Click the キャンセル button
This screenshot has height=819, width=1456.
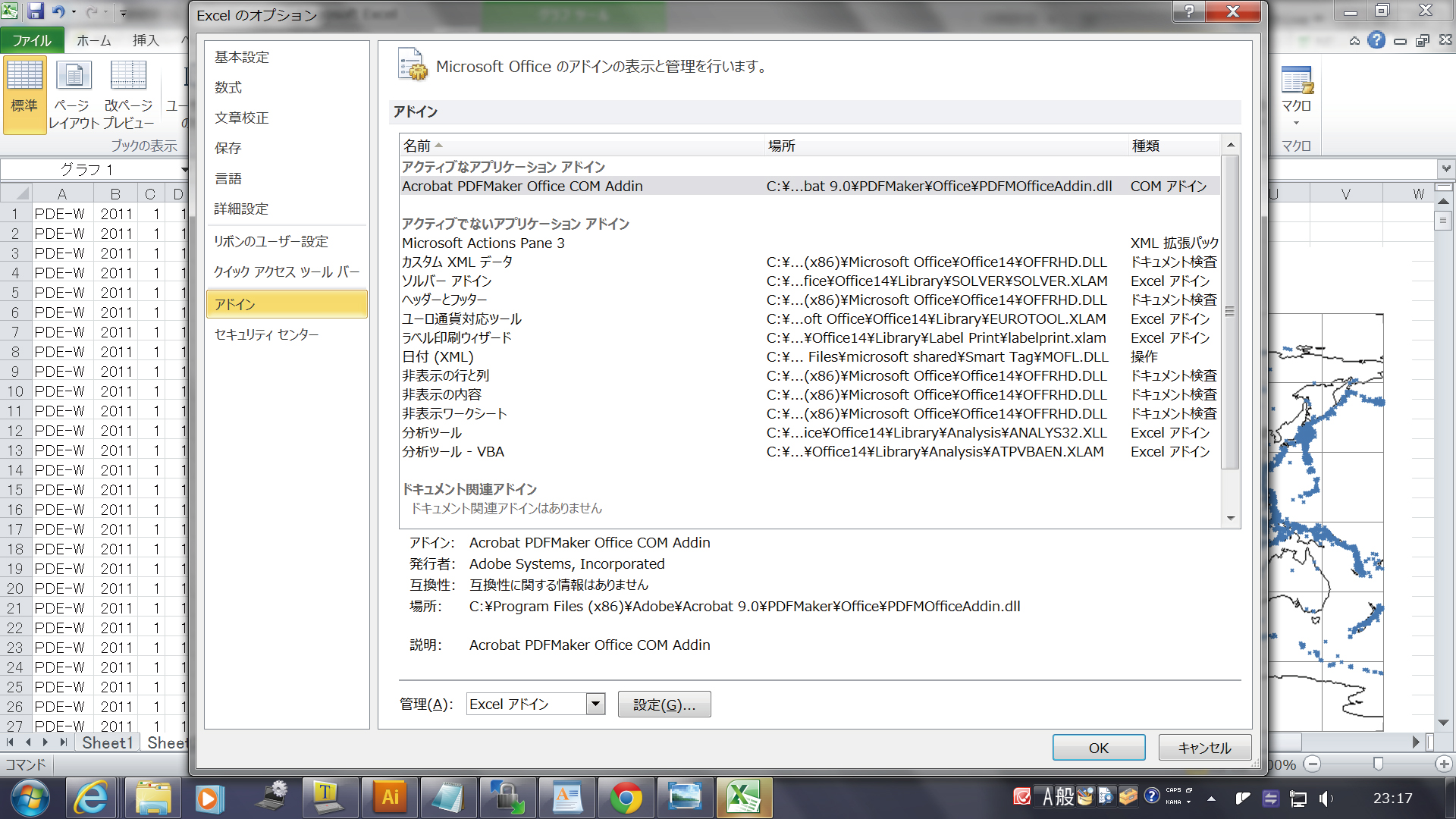coord(1205,748)
